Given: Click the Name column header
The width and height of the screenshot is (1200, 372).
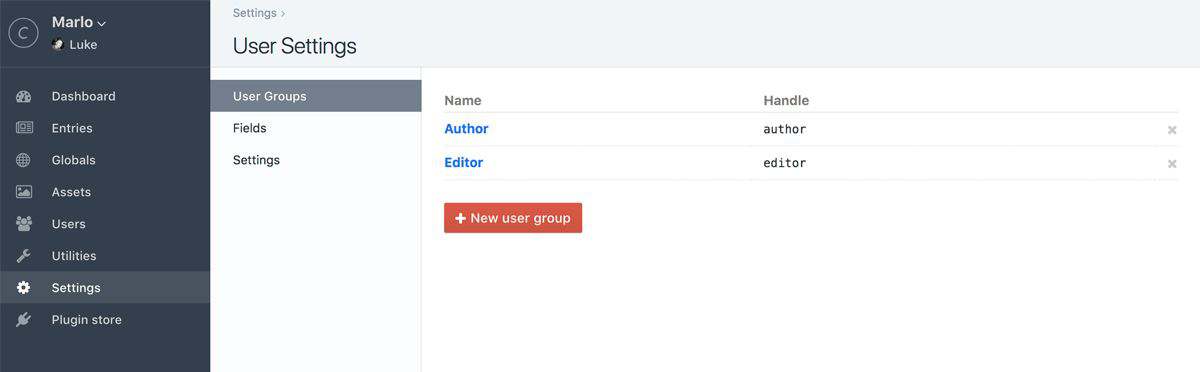Looking at the screenshot, I should (x=463, y=100).
